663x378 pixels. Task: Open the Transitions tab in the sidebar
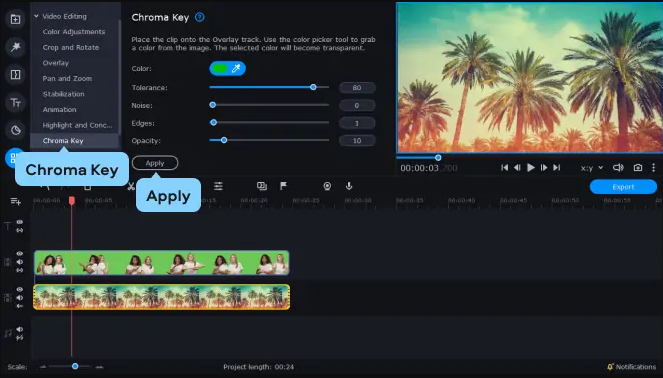click(x=15, y=75)
